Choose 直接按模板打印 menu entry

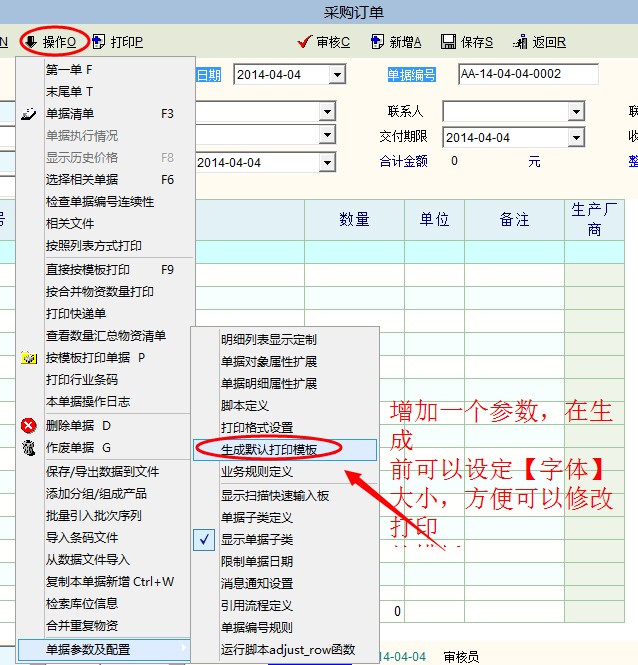coord(88,269)
